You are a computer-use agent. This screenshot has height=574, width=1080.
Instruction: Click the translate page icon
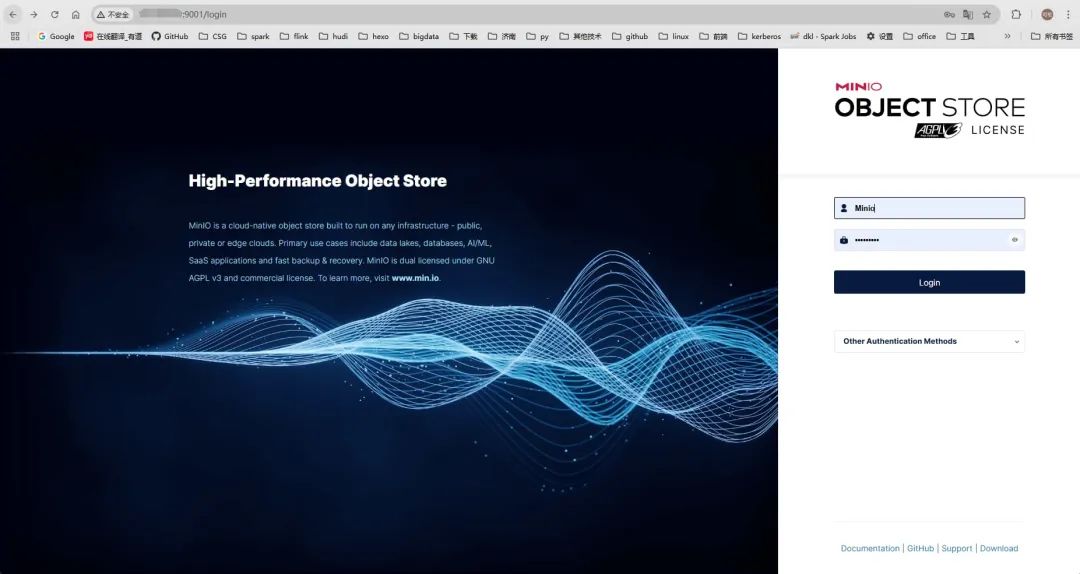968,15
